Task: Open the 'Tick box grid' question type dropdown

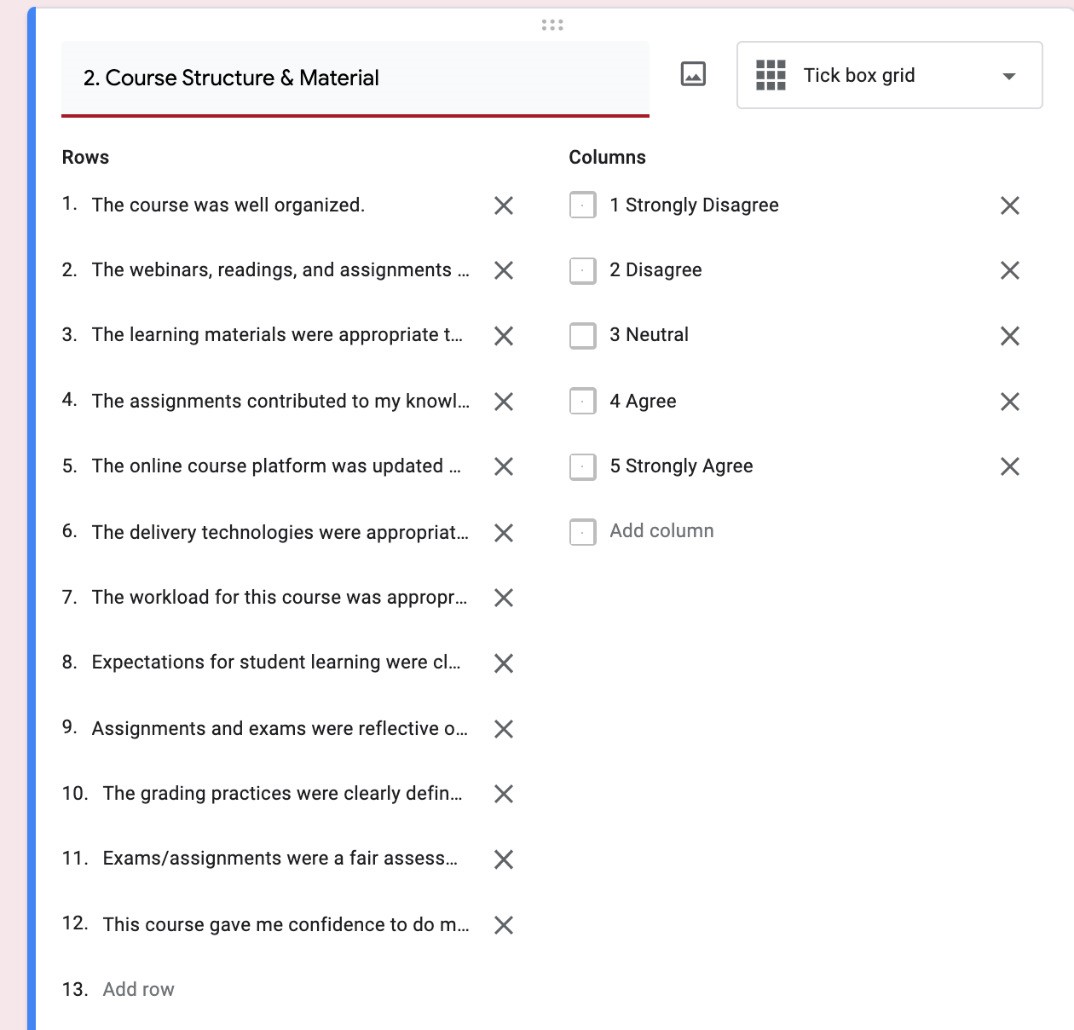Action: 888,75
